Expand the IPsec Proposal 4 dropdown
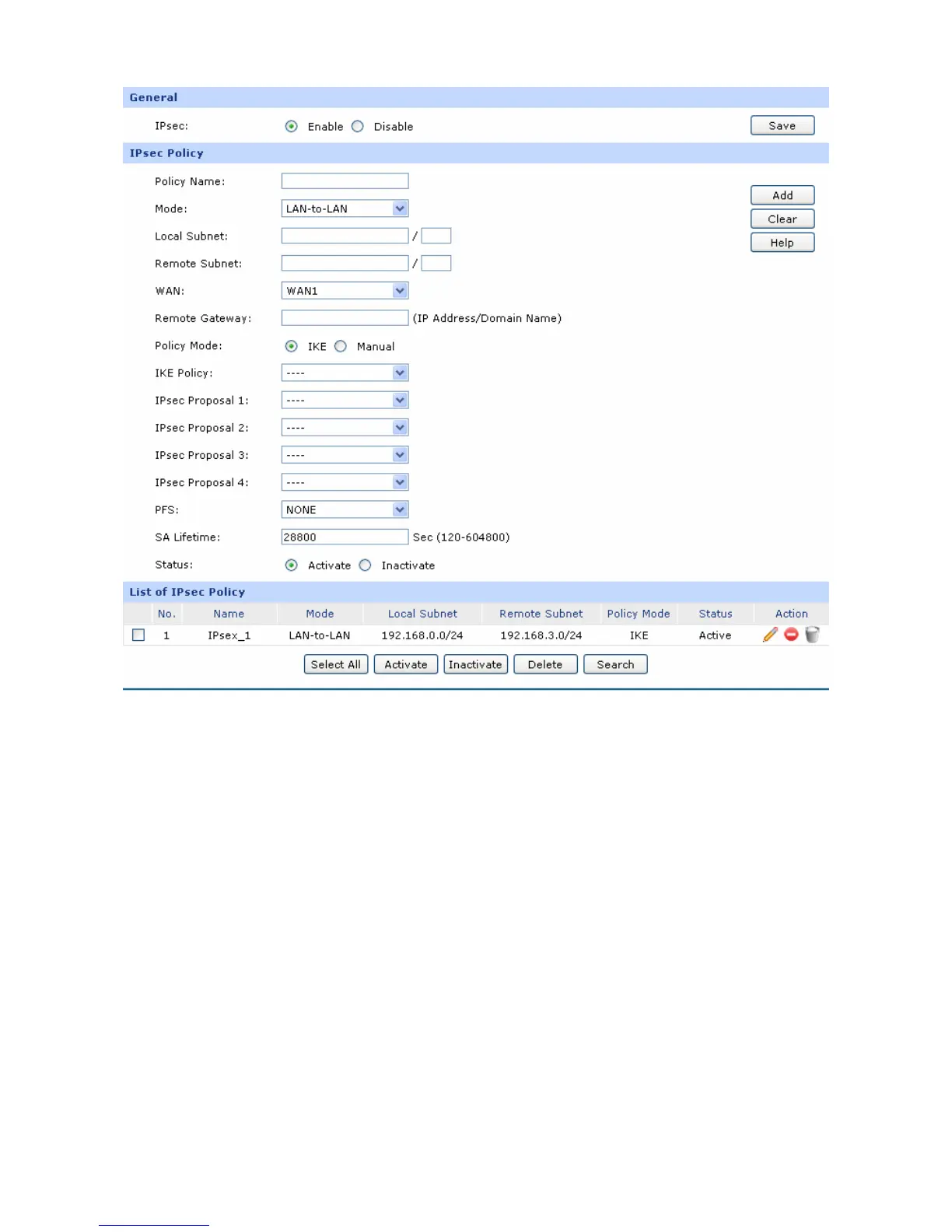 (x=345, y=482)
